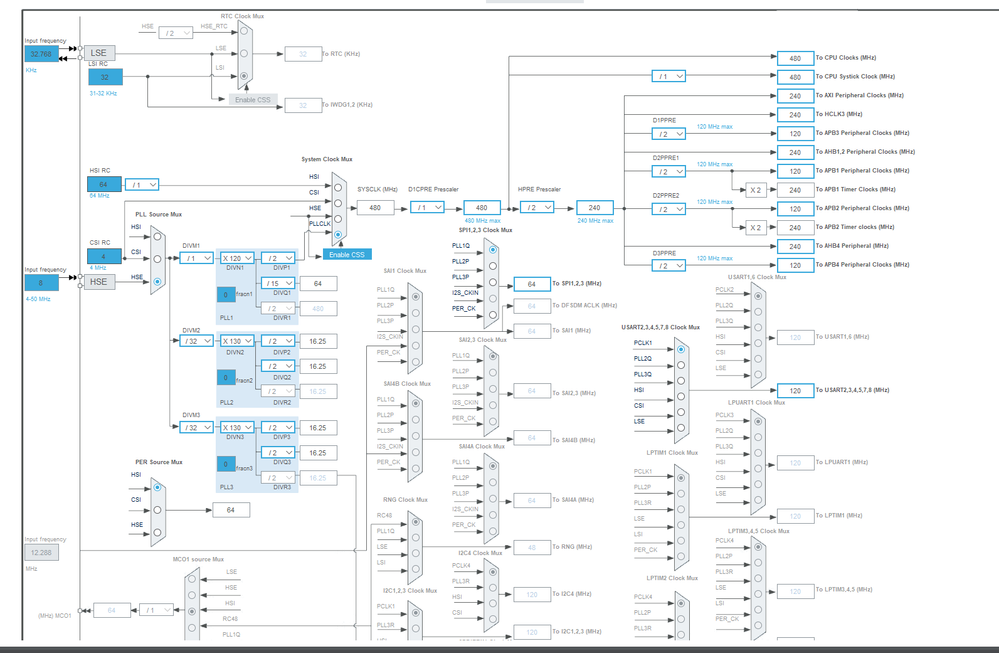Click the HSE oscillator block
Screen dimensions: 999x653
click(x=99, y=282)
